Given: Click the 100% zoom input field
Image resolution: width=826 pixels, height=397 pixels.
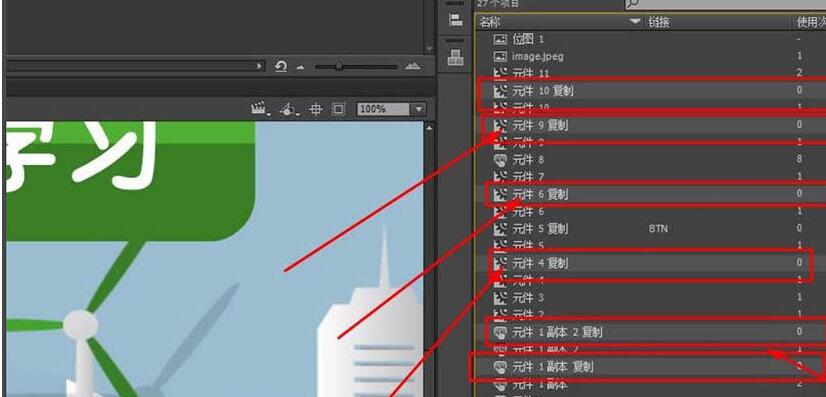Looking at the screenshot, I should point(384,110).
